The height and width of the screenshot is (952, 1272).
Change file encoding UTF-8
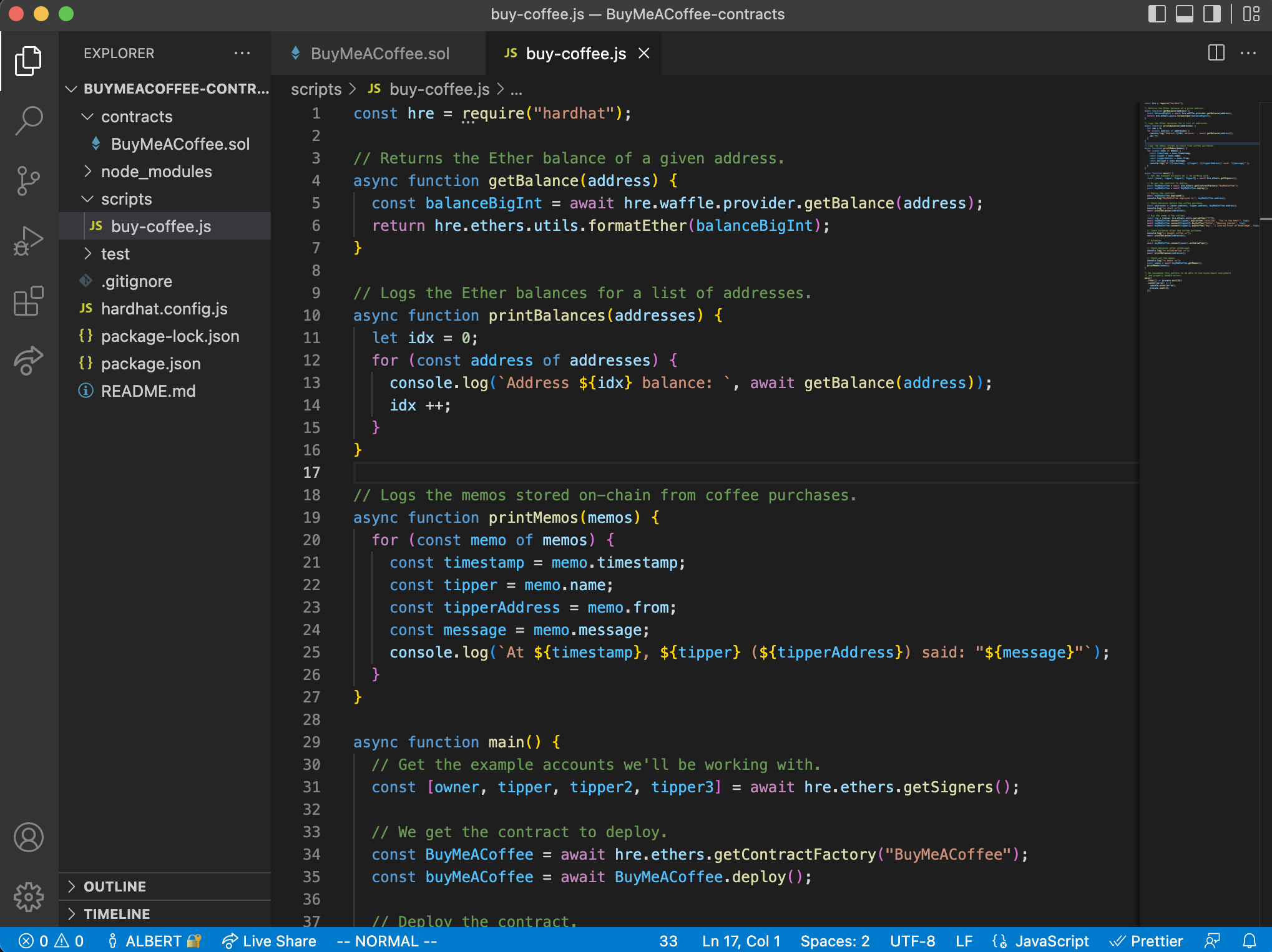(912, 941)
